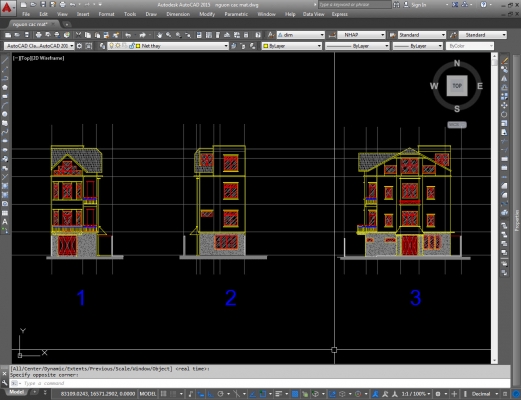This screenshot has width=521, height=400.
Task: Expand the AutoCAD Classic workspace dropdown
Action: coord(39,46)
